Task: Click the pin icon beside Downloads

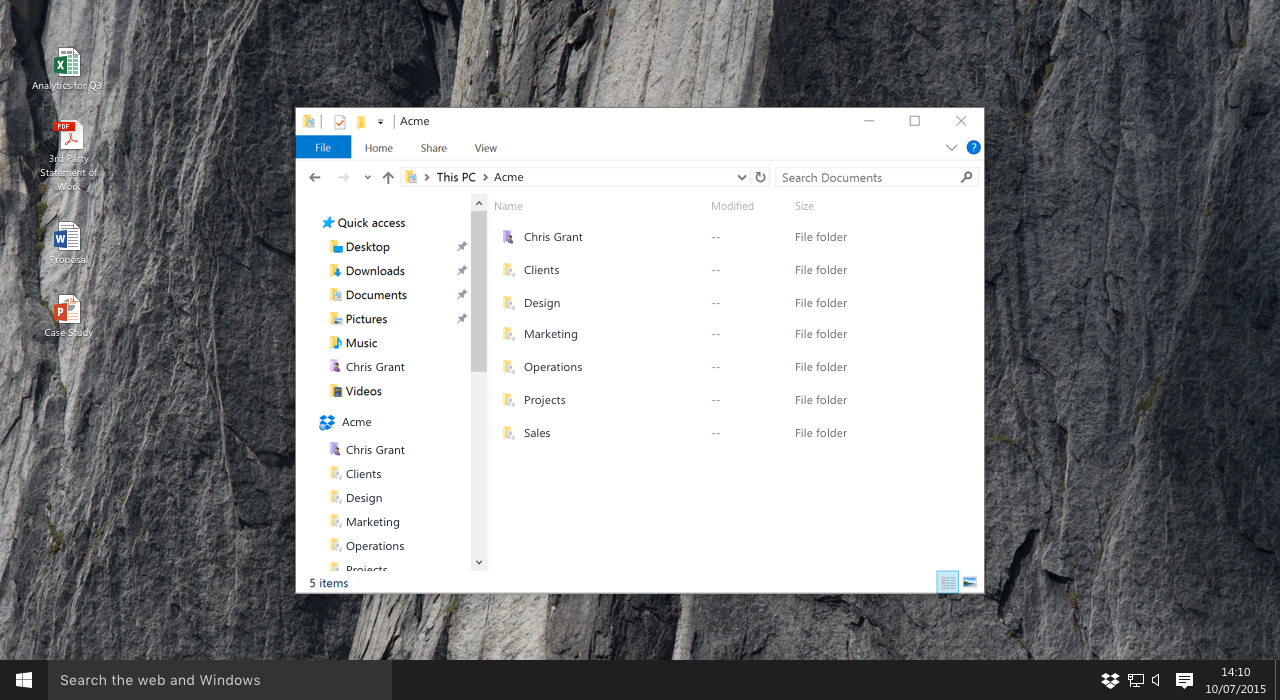Action: (461, 271)
